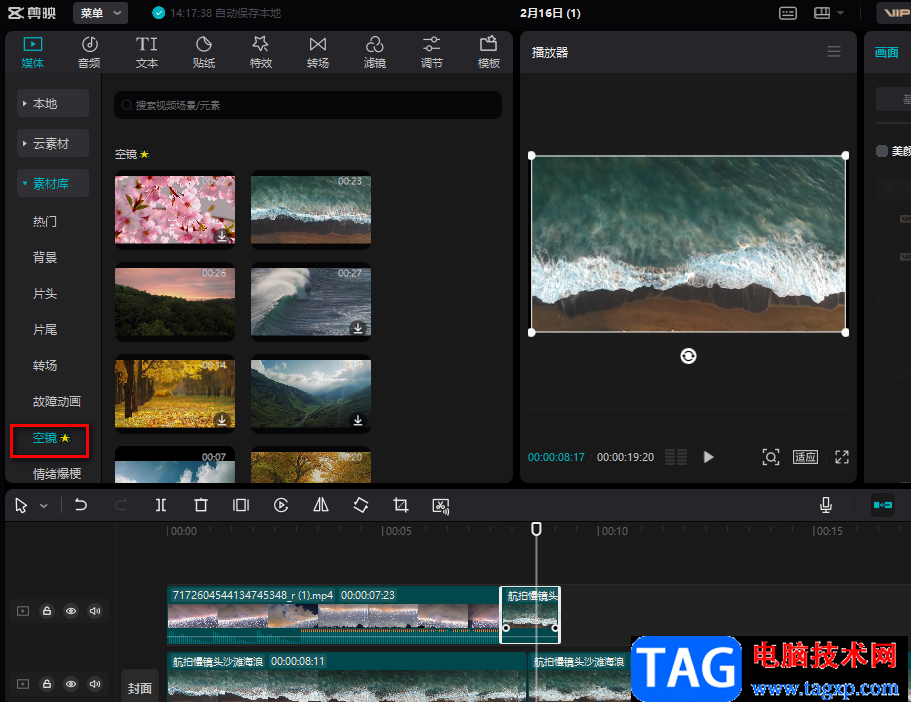Collapse the 素材库 section
The width and height of the screenshot is (911, 702).
coord(53,184)
